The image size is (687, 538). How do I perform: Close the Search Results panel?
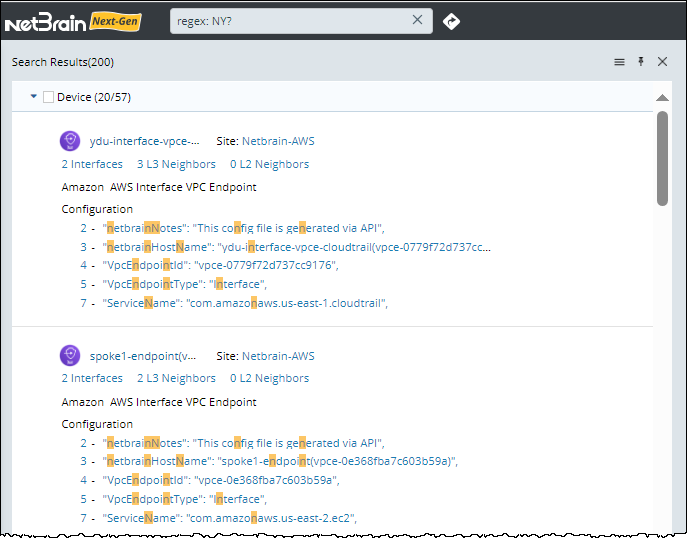(662, 61)
